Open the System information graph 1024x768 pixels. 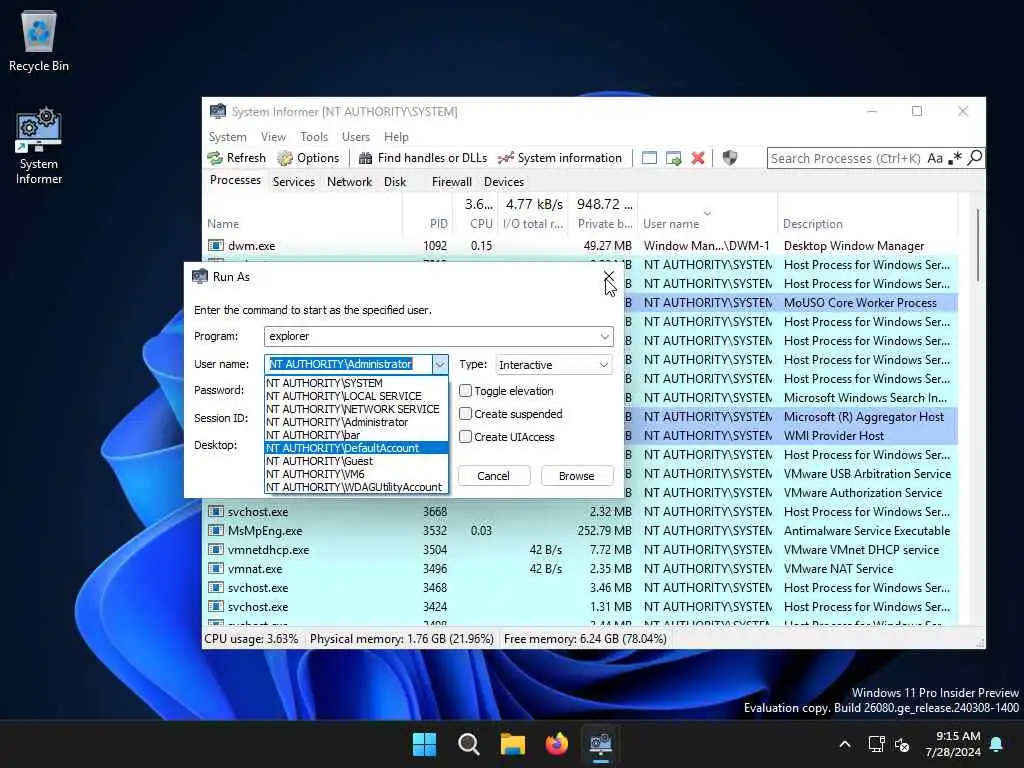click(560, 158)
